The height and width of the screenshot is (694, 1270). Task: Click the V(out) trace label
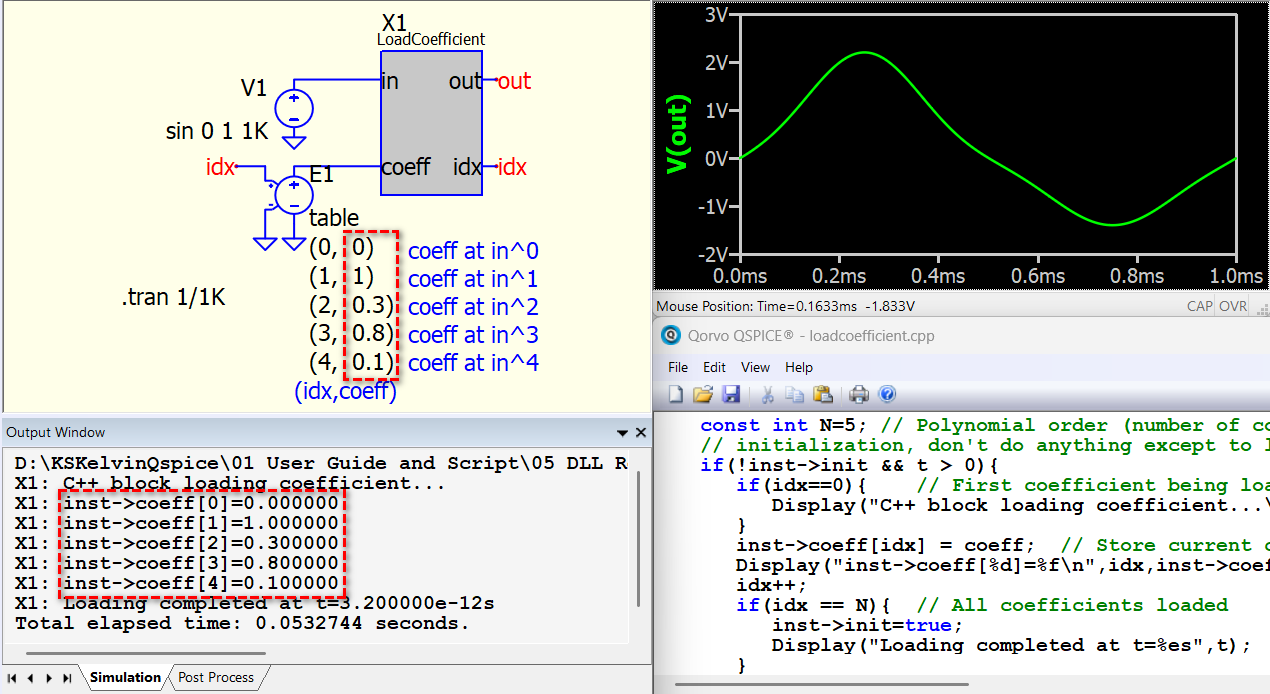(x=679, y=133)
